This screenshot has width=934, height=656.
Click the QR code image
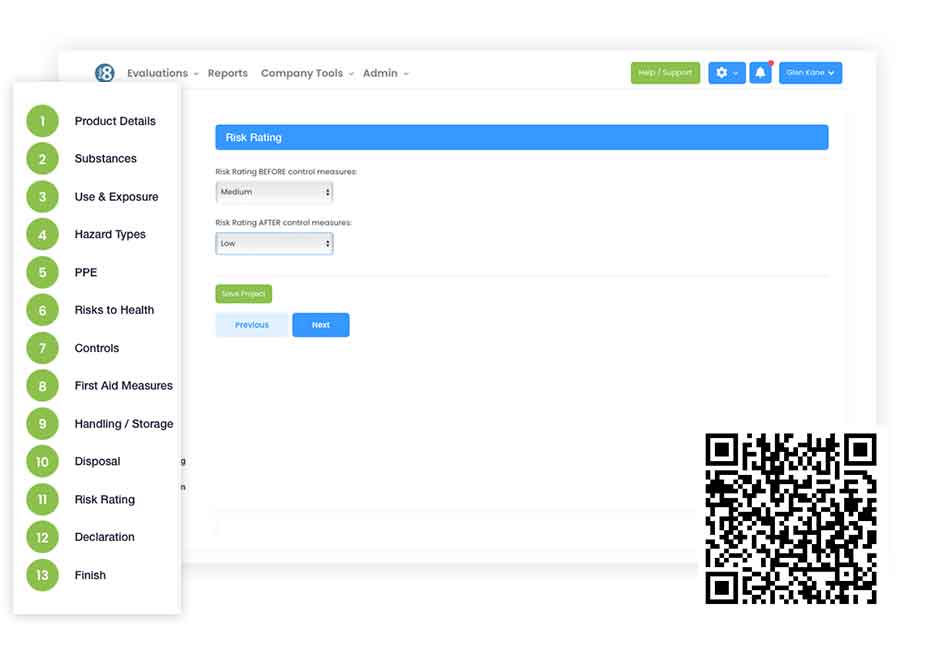[791, 518]
